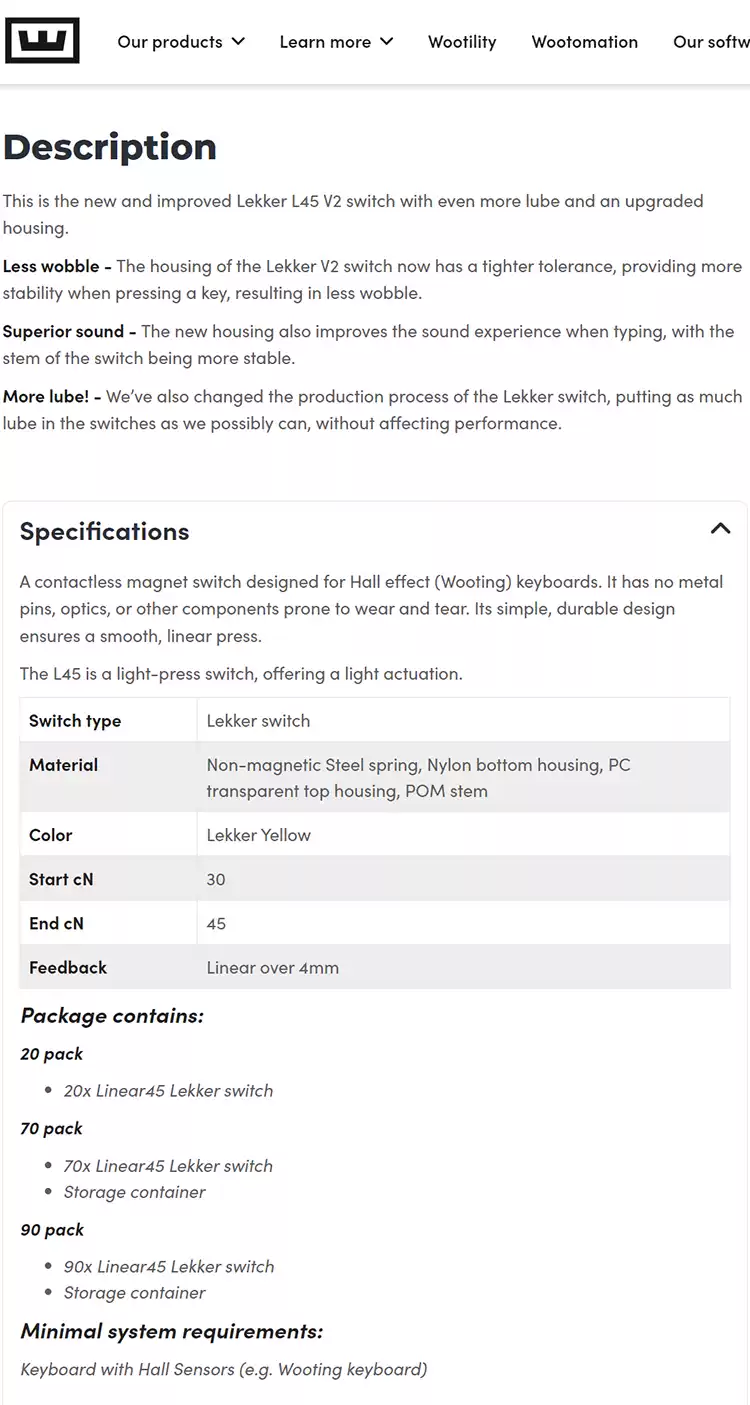Open the Our products menu

click(170, 42)
